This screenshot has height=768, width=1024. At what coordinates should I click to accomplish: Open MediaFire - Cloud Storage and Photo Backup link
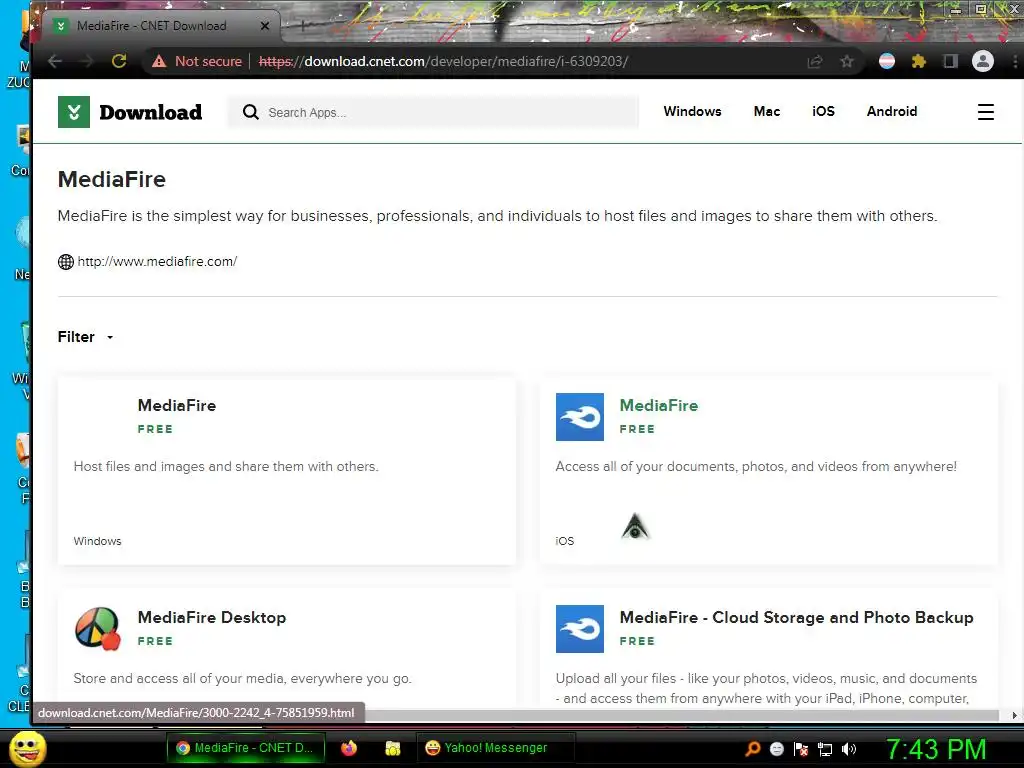point(797,618)
